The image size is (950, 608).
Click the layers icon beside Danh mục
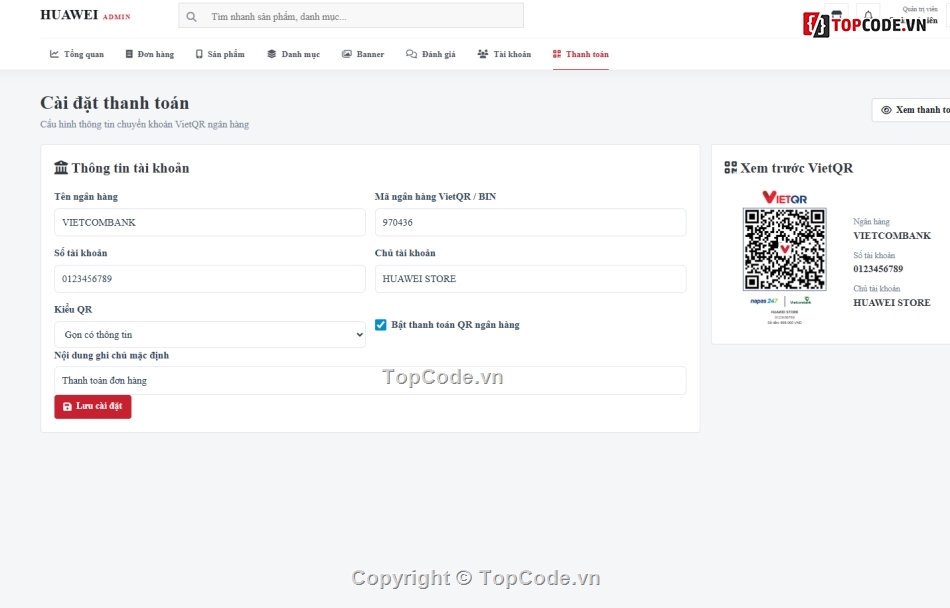[x=271, y=54]
